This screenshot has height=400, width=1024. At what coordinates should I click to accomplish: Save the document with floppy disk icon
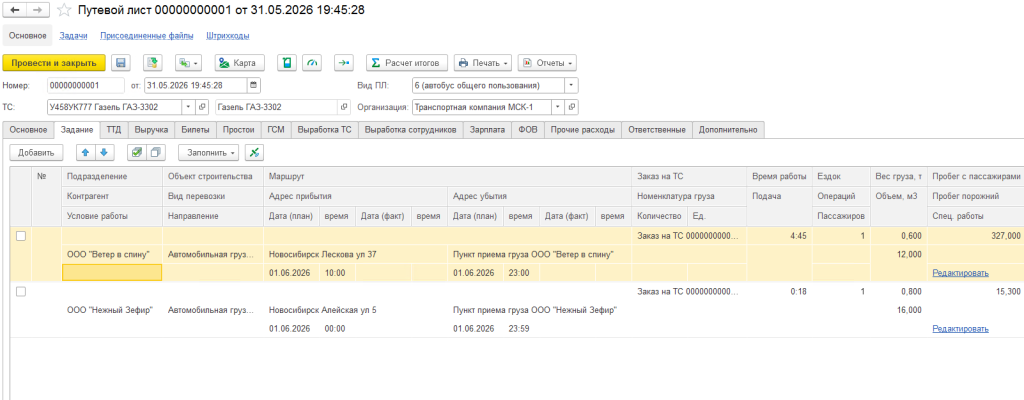(x=120, y=63)
